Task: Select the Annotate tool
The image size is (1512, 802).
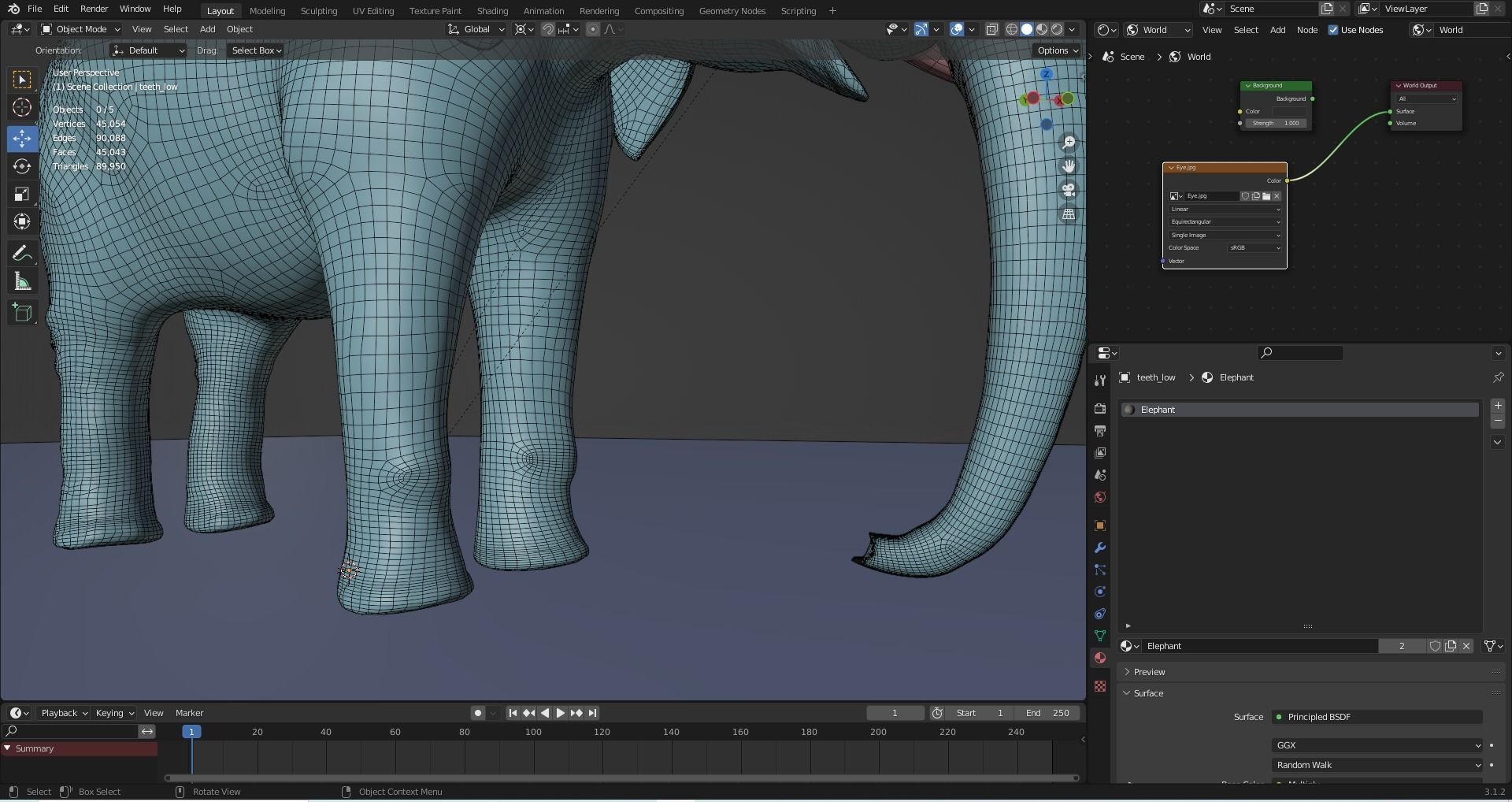Action: point(22,254)
